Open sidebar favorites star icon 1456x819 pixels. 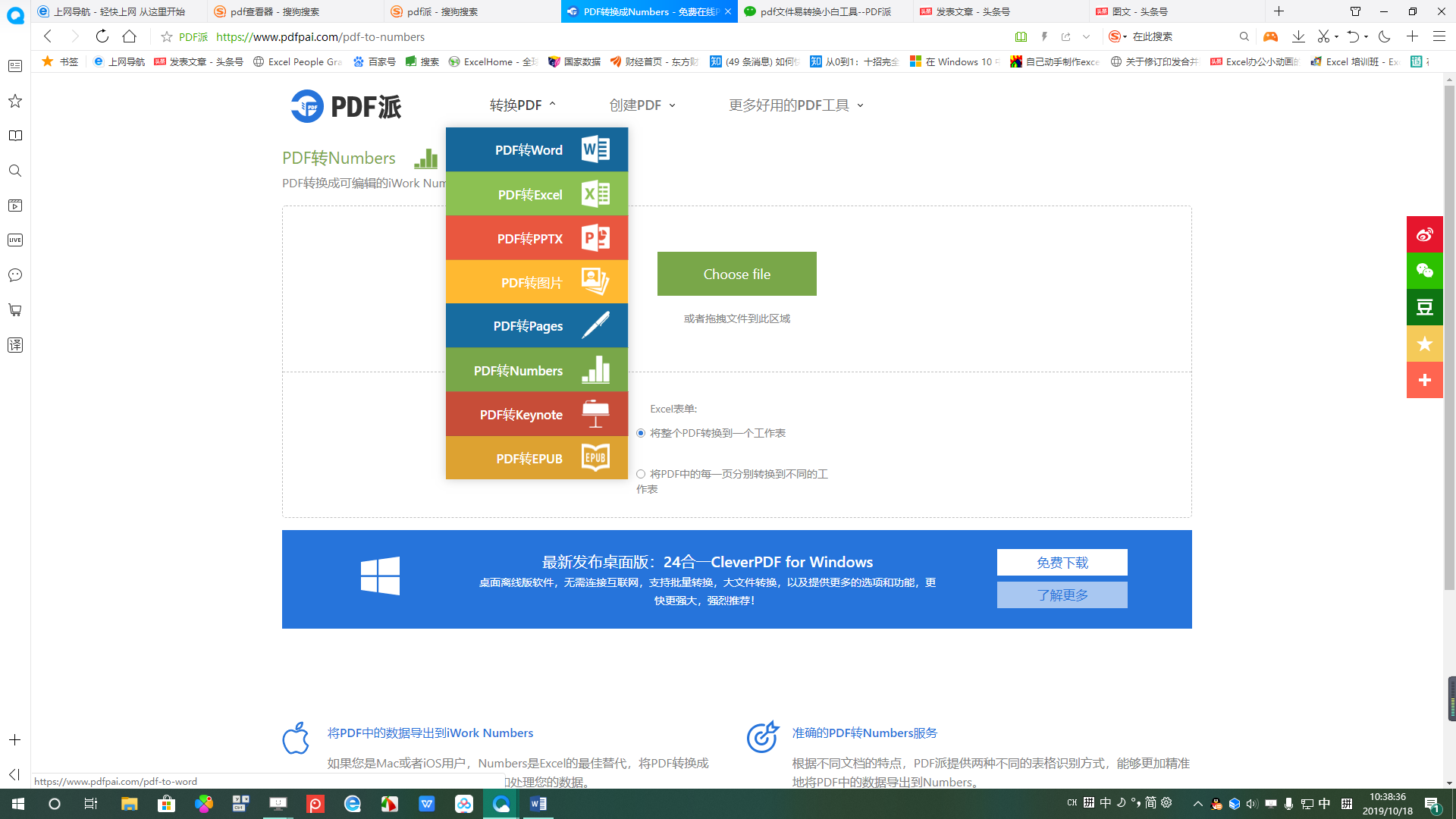click(x=15, y=101)
